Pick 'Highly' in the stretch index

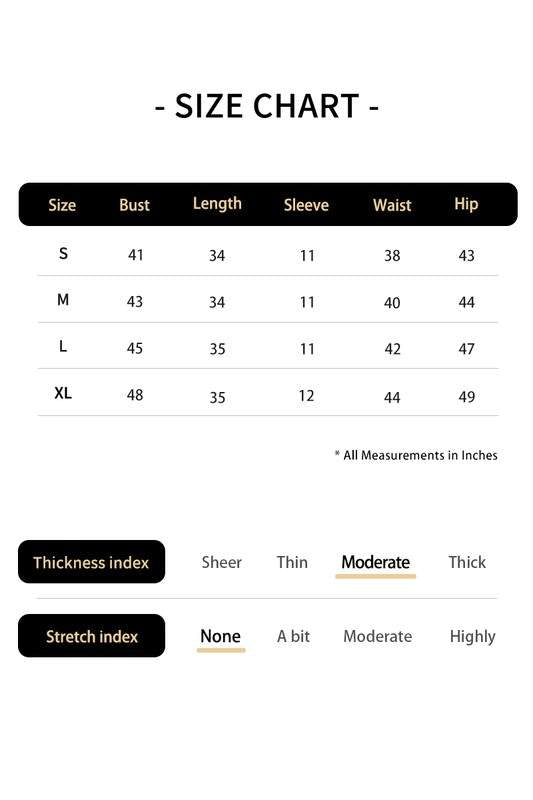(x=472, y=637)
